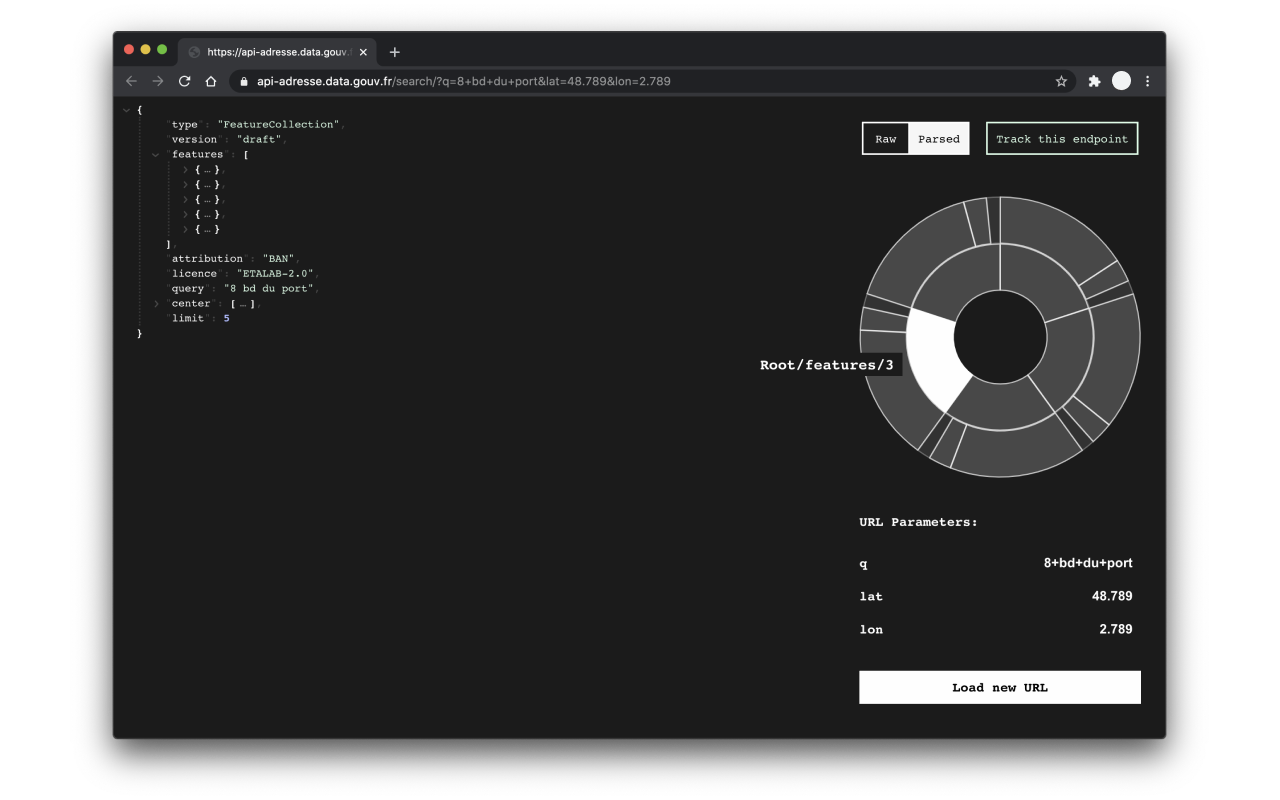
Task: Close the api-adresse.data.gouv tab
Action: [363, 52]
